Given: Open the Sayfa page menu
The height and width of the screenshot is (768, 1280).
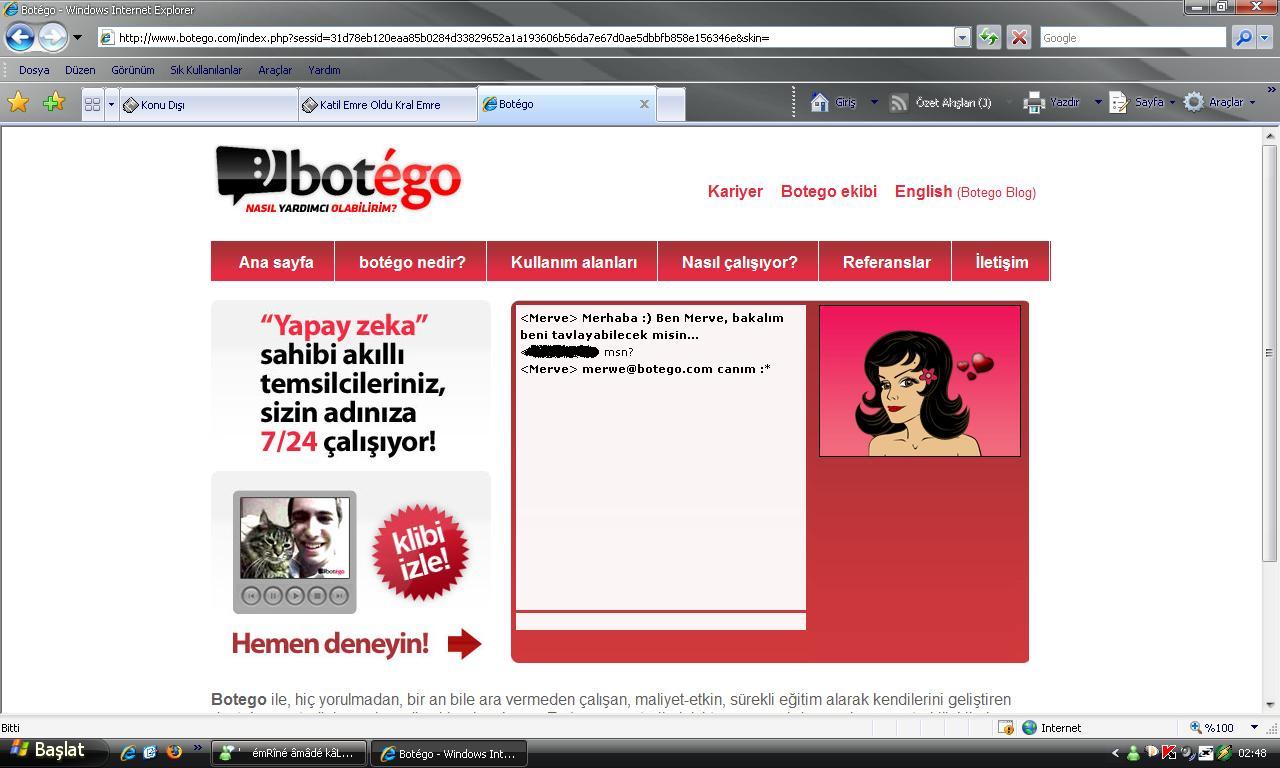Looking at the screenshot, I should (x=1141, y=102).
